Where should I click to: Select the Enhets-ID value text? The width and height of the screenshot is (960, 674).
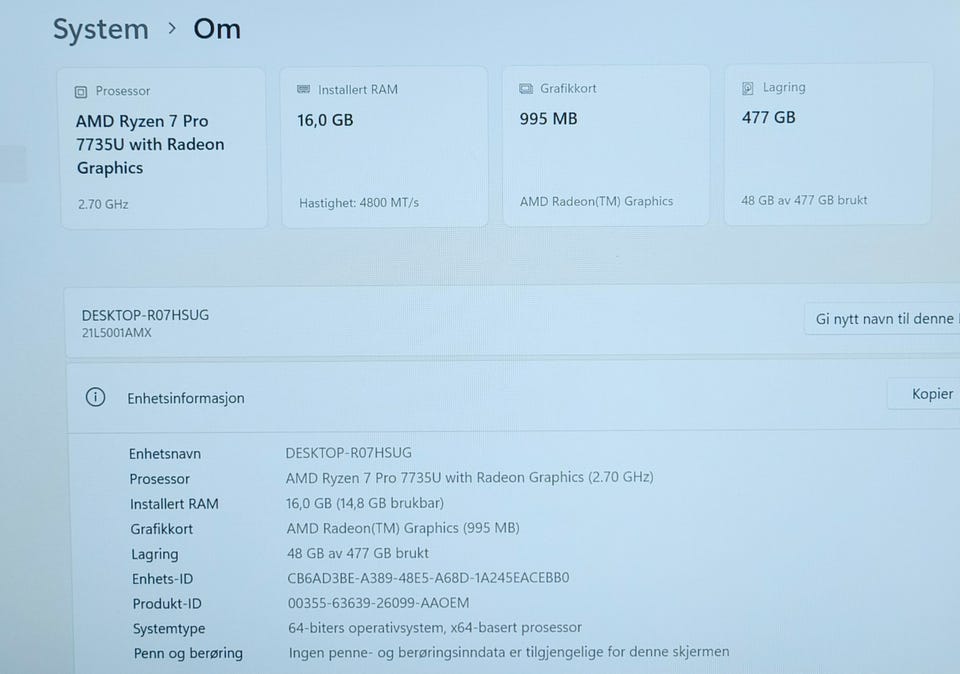(428, 578)
